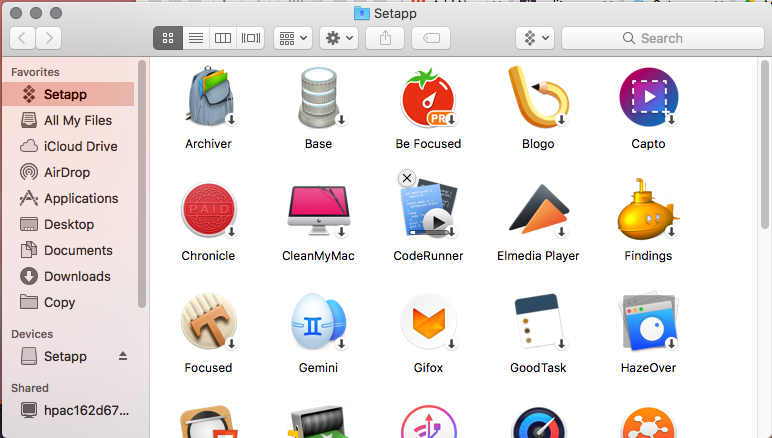Expand the Action gear menu
This screenshot has height=438, width=772.
338,38
